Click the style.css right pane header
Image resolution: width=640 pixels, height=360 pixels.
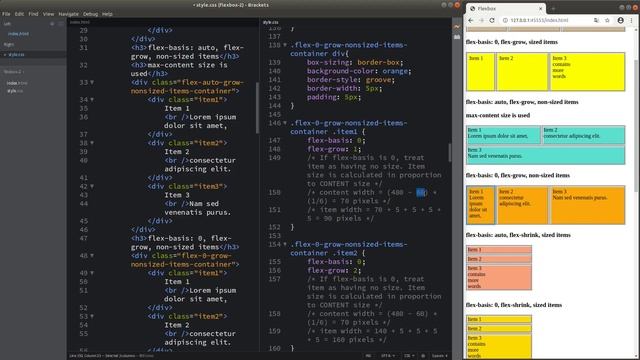point(271,22)
